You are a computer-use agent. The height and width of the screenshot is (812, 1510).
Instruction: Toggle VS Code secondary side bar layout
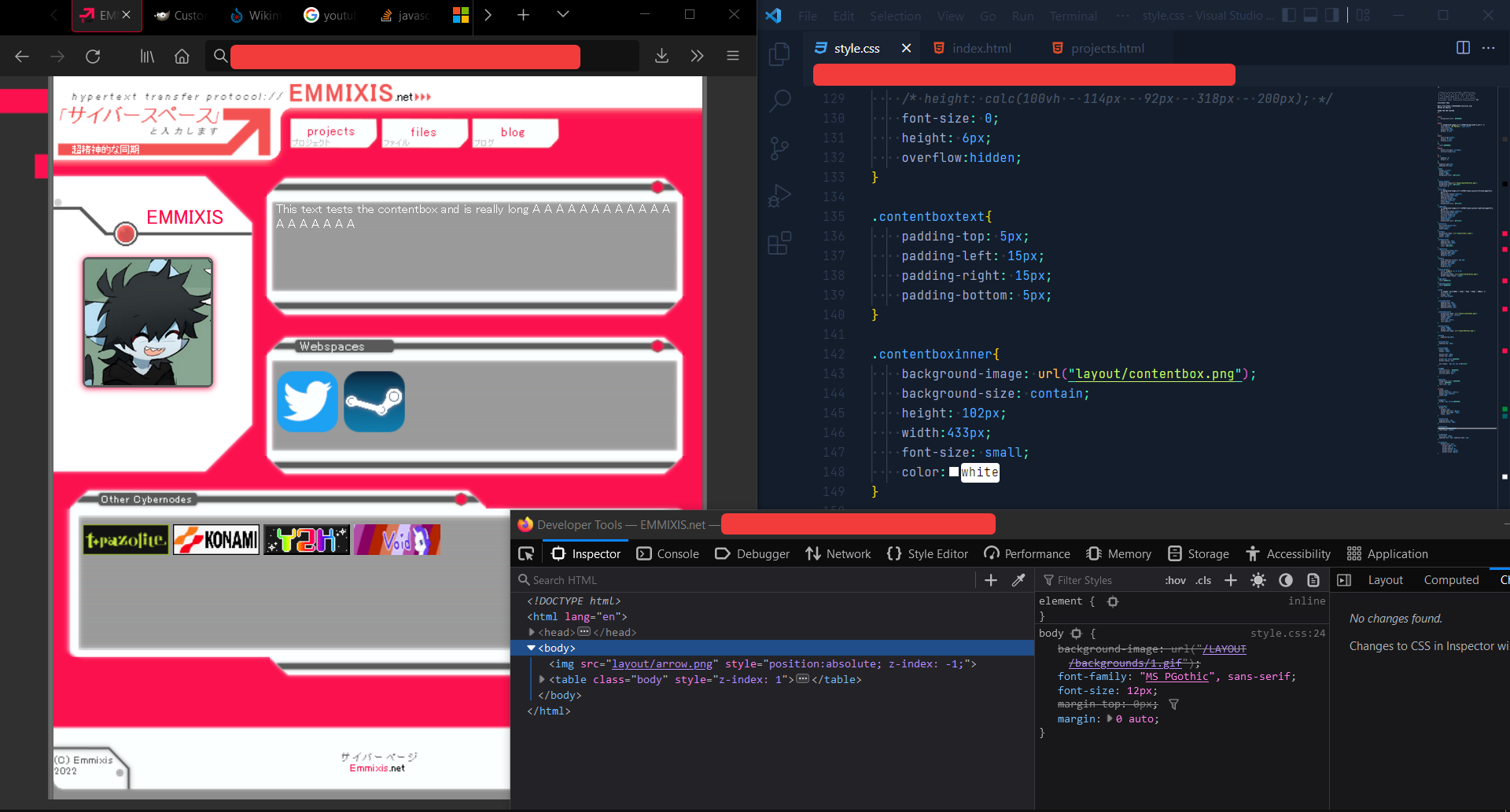pyautogui.click(x=1331, y=15)
